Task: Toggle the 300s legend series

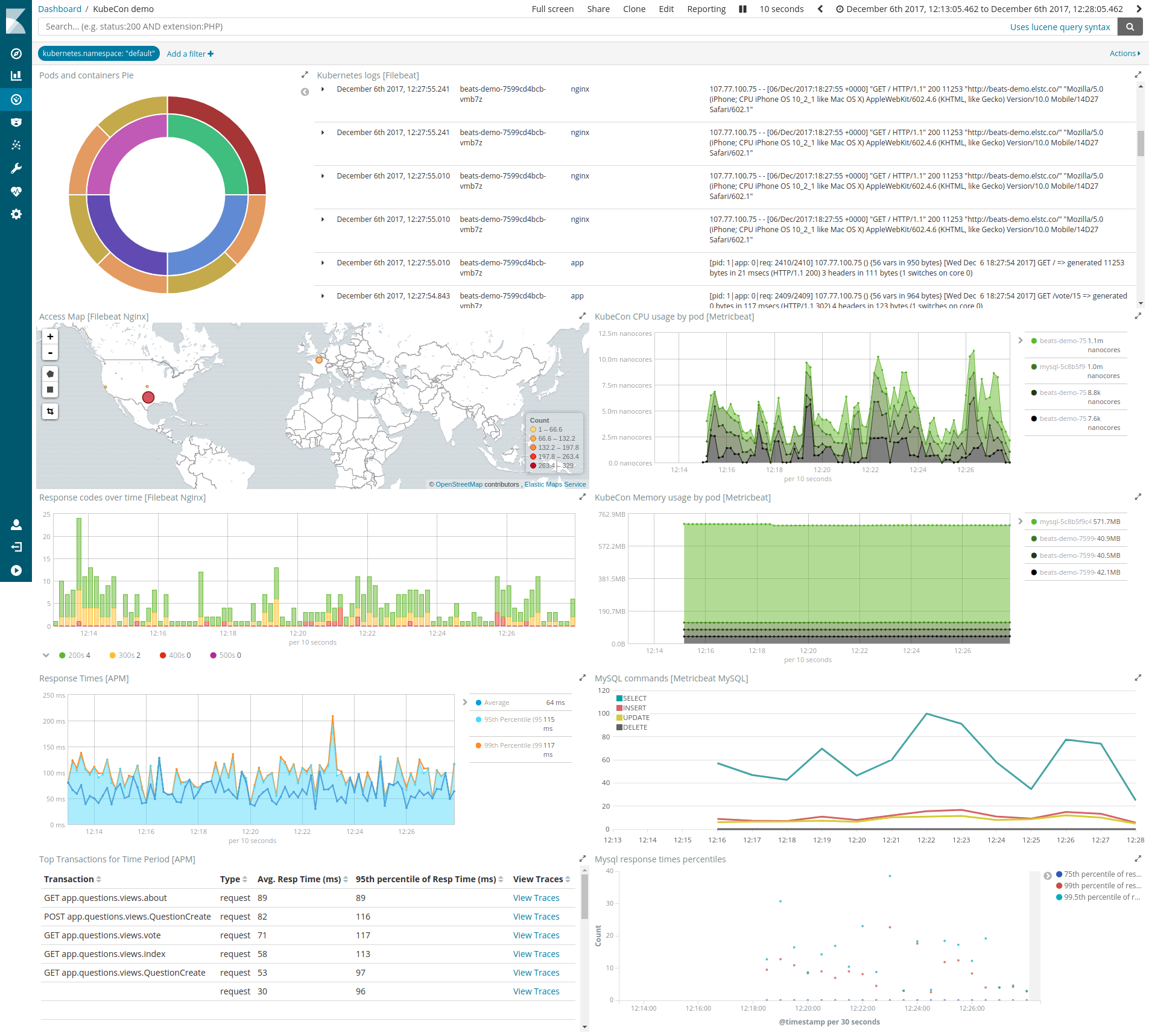Action: (x=124, y=655)
